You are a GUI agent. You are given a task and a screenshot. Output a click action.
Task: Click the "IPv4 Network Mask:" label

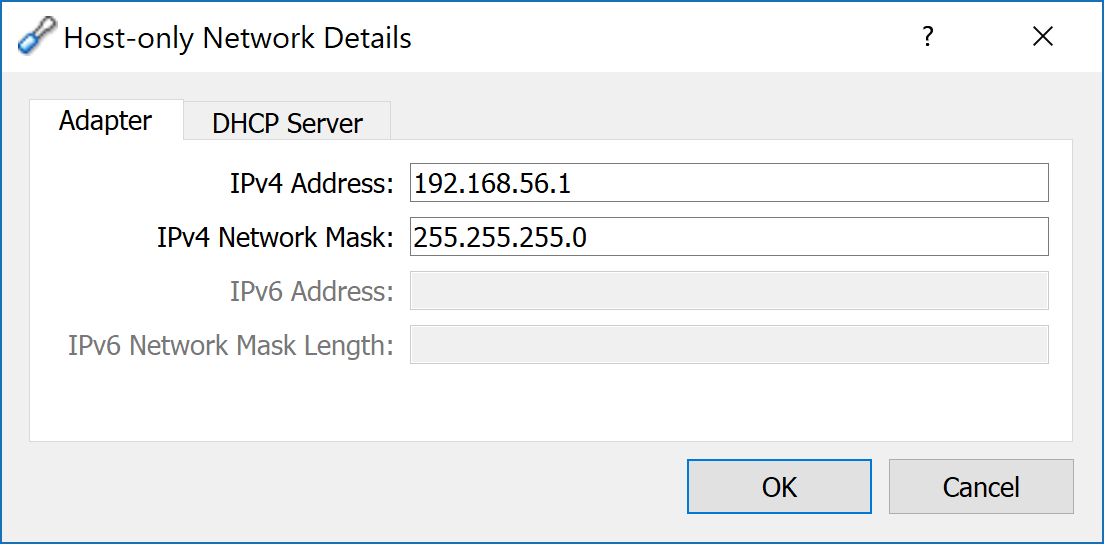click(x=275, y=238)
